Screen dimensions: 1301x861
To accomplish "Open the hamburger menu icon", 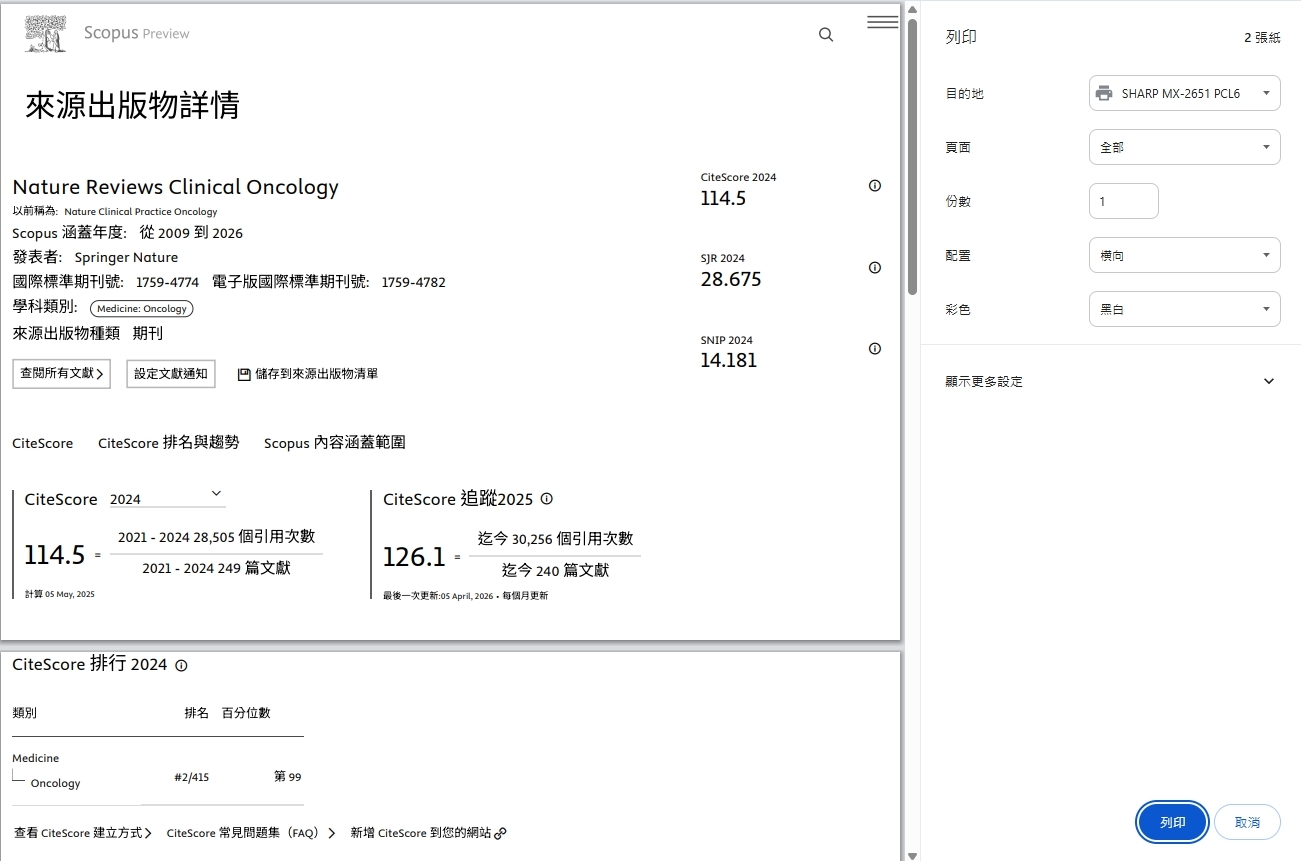I will pyautogui.click(x=882, y=22).
